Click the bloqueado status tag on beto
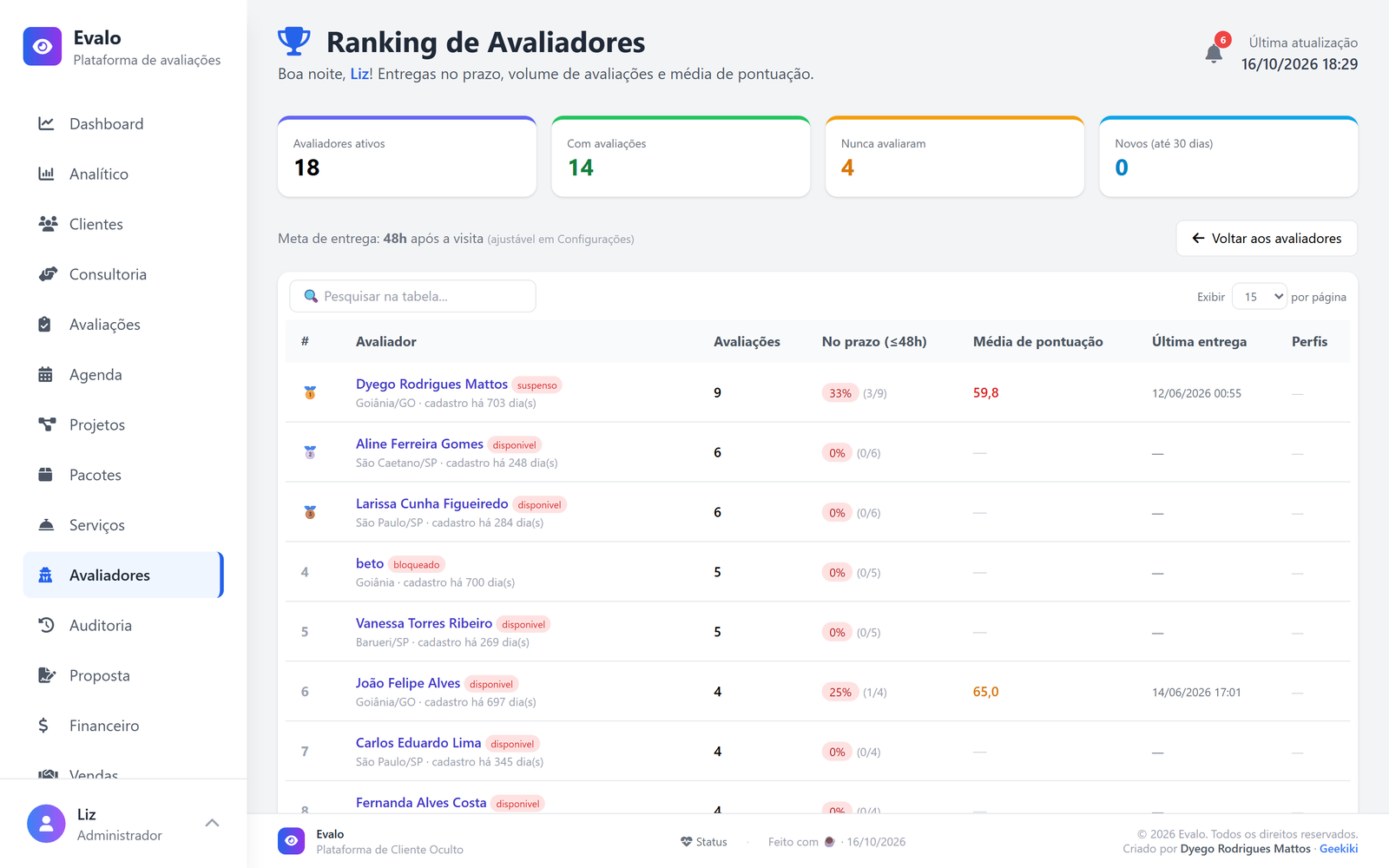The width and height of the screenshot is (1389, 868). click(417, 565)
